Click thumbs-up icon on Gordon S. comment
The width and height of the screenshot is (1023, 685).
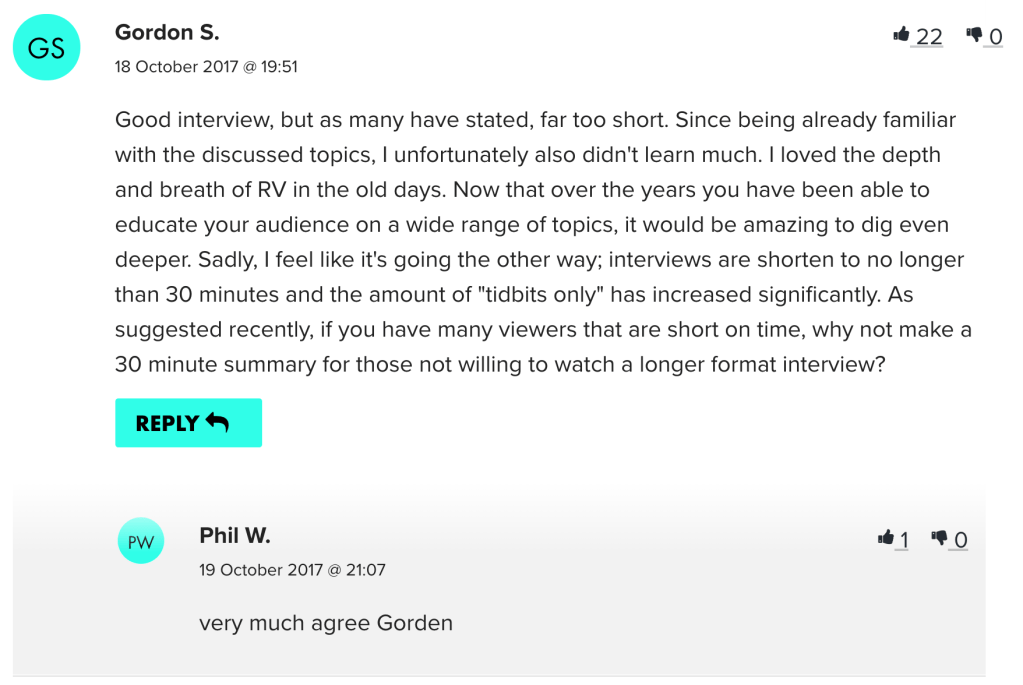901,35
